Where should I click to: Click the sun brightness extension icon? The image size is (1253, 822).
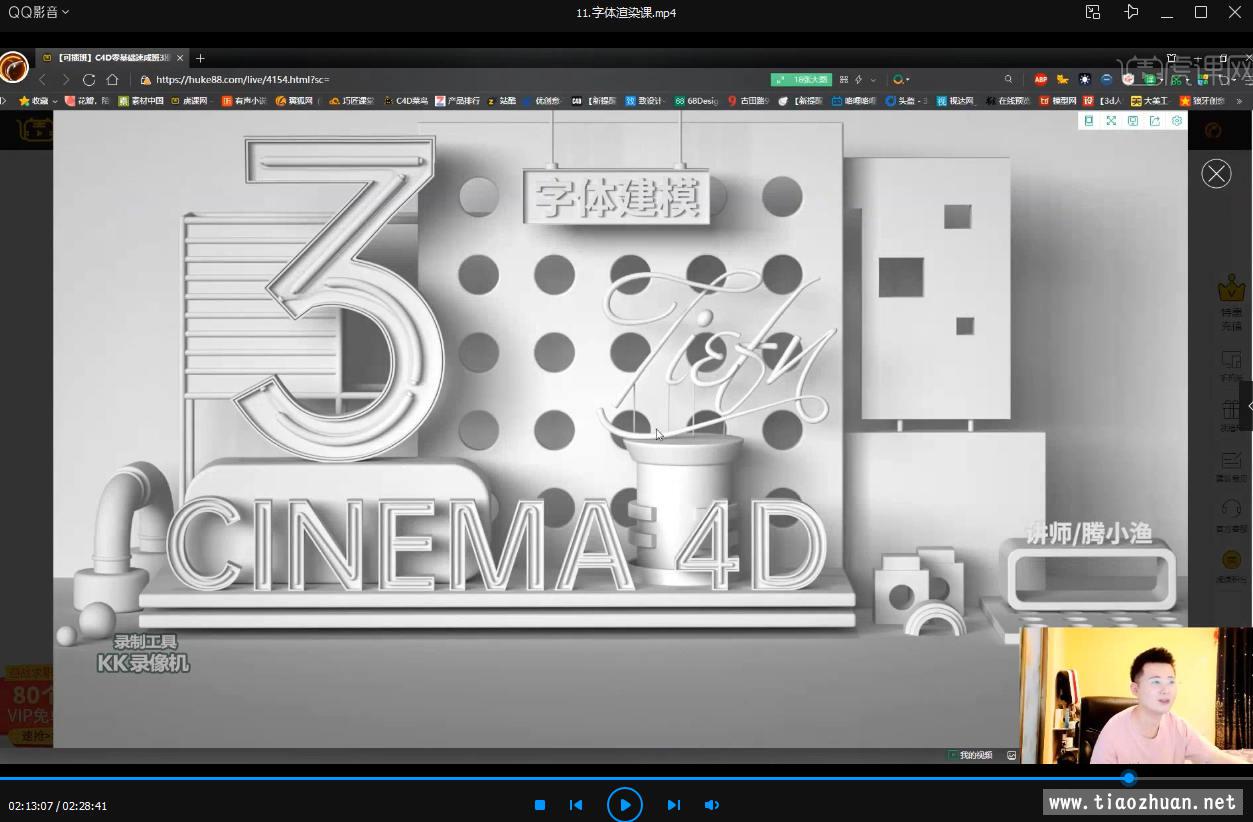(1085, 79)
